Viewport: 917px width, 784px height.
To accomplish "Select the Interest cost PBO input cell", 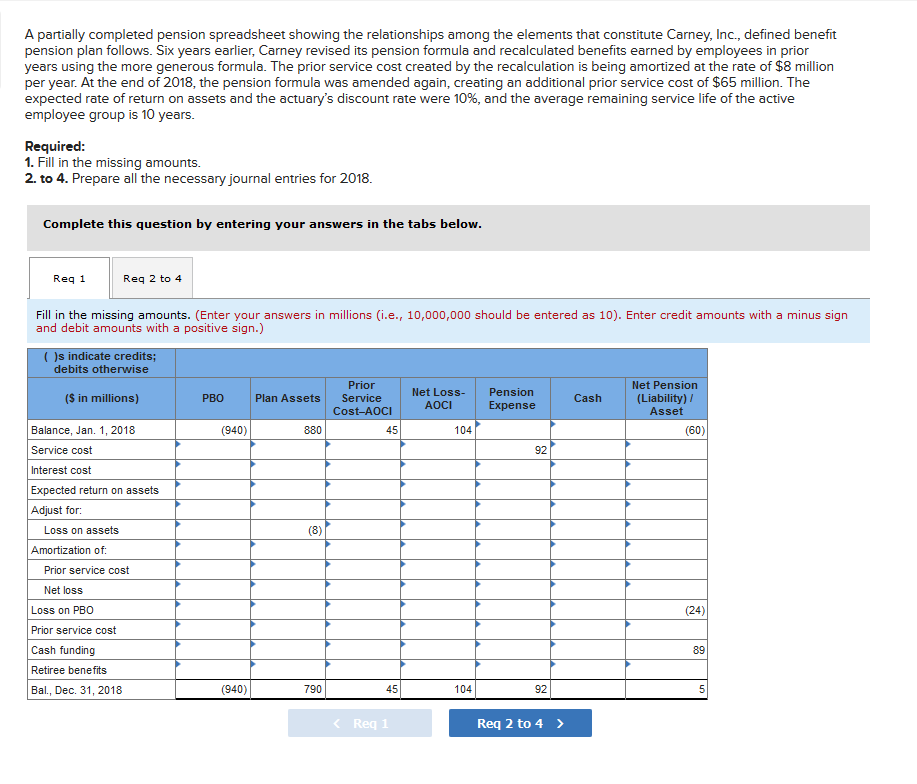I will point(213,470).
